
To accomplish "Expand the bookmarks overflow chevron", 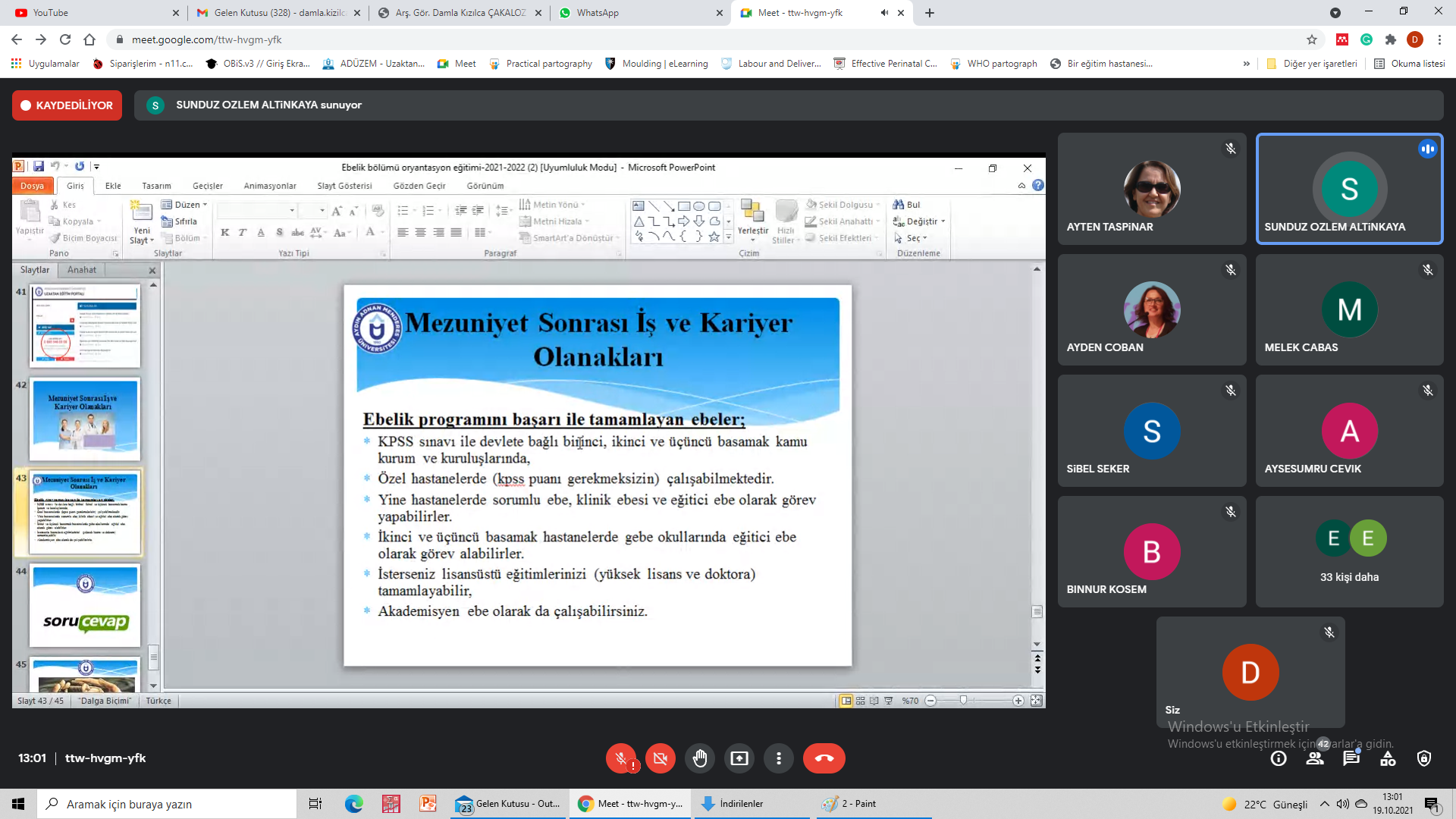I will tap(1246, 64).
